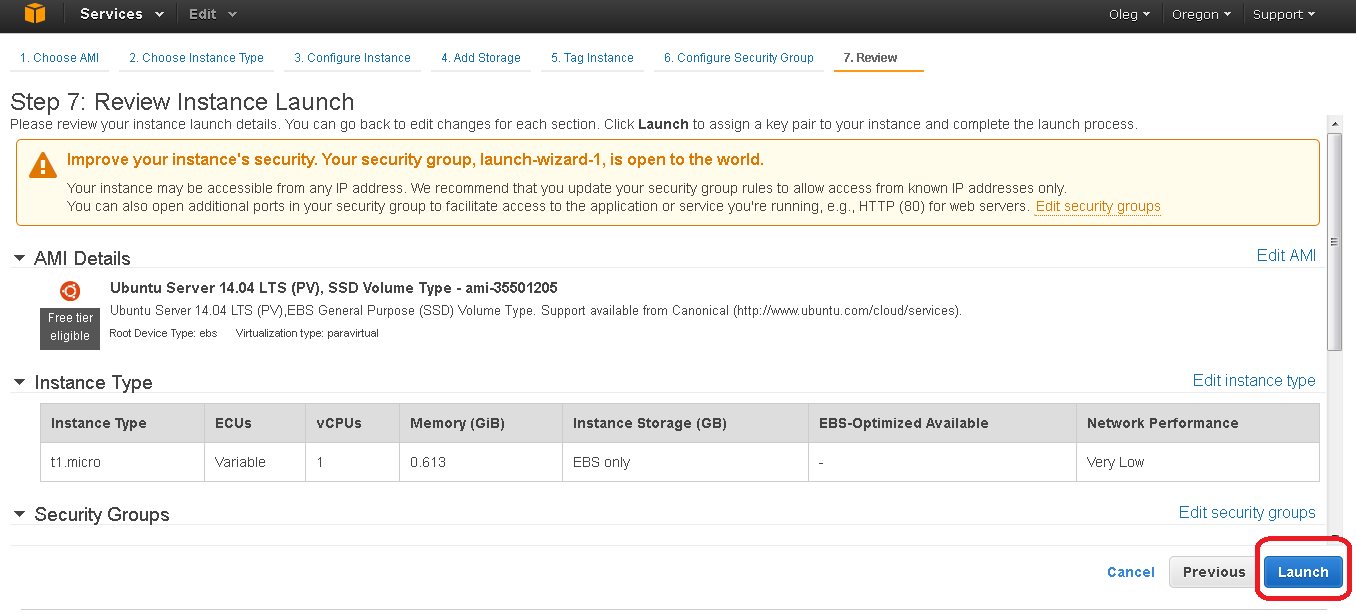This screenshot has height=614, width=1356.
Task: Click the orange Improve your instance's security heading
Action: pyautogui.click(x=415, y=159)
